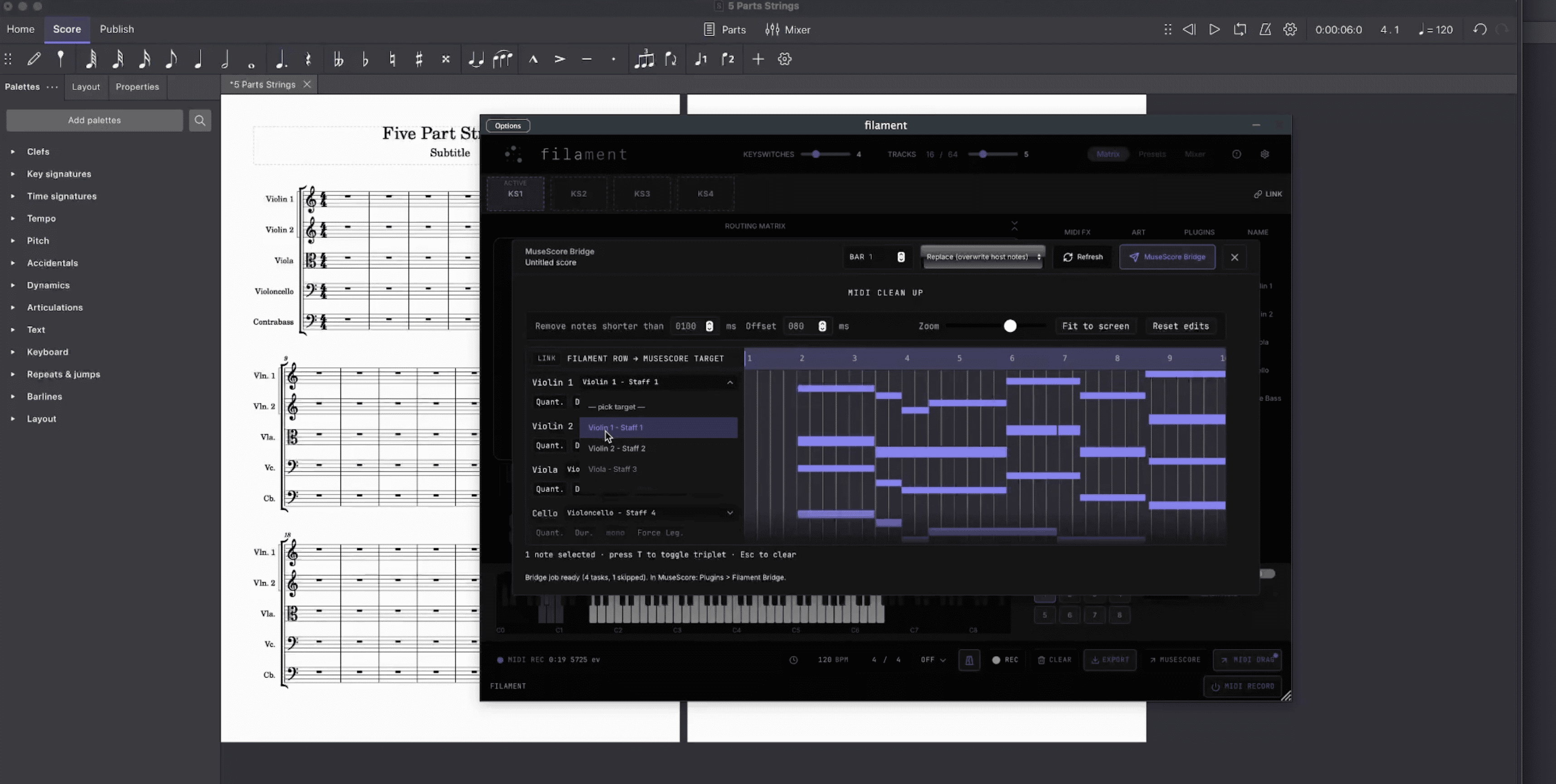The image size is (1556, 784).
Task: Rewind the score to the start
Action: [1189, 29]
